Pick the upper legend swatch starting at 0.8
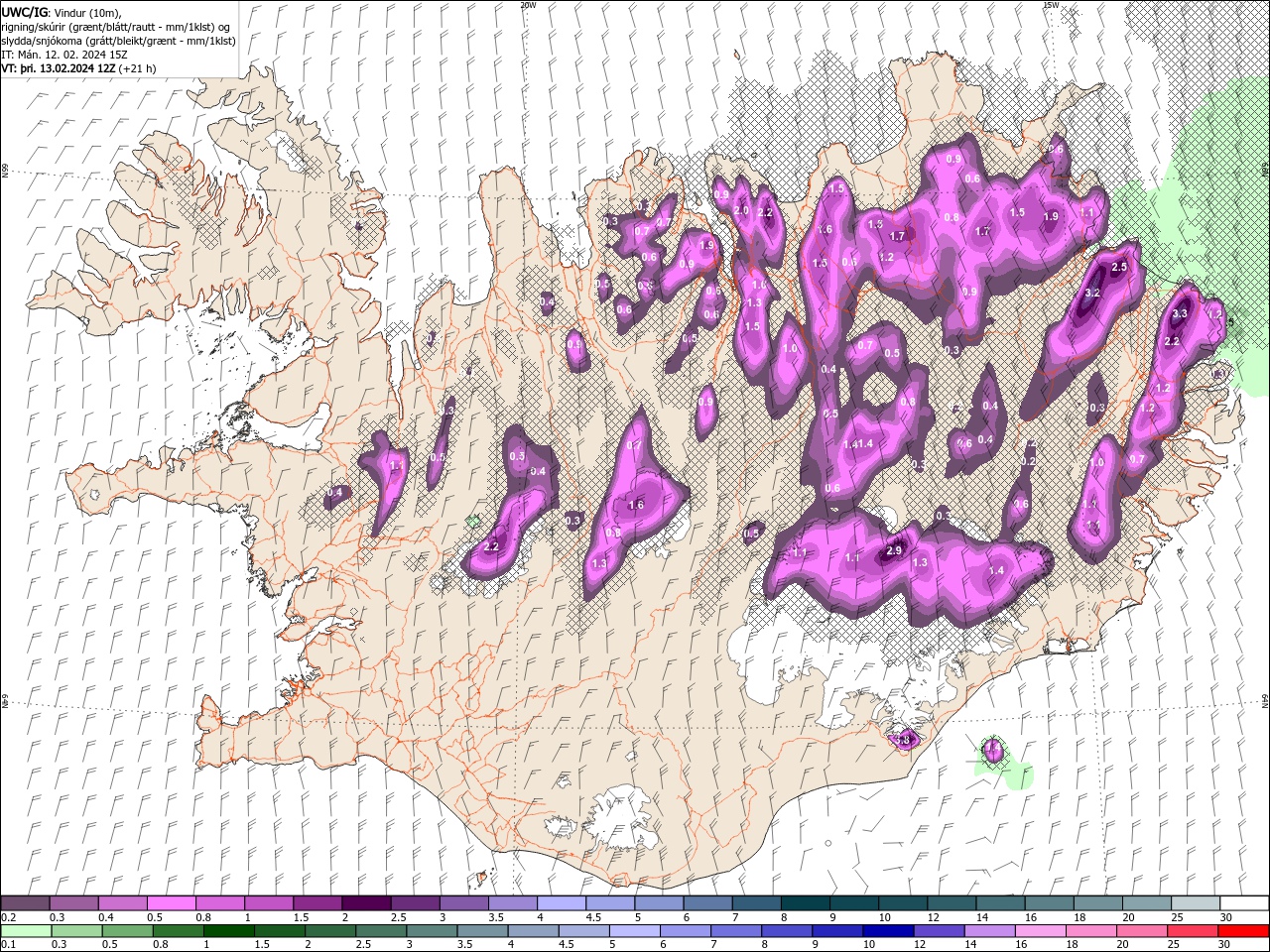 tap(220, 903)
